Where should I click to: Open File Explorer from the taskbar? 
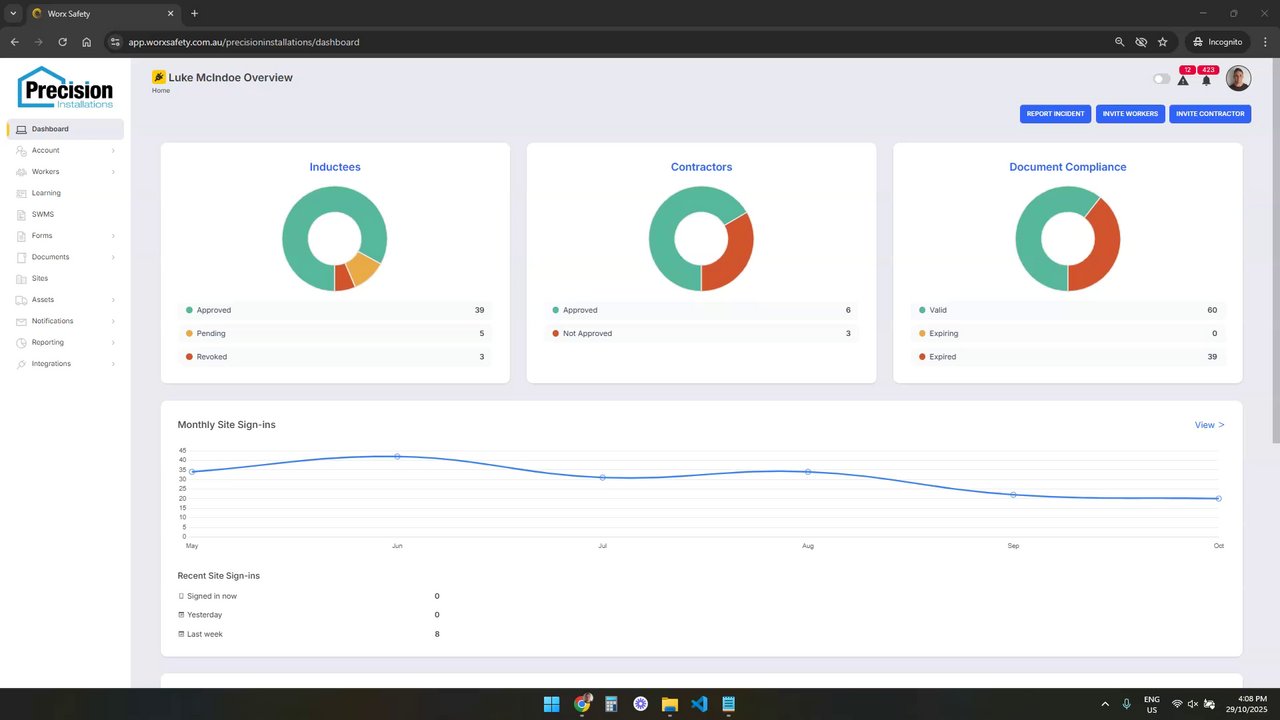point(670,704)
